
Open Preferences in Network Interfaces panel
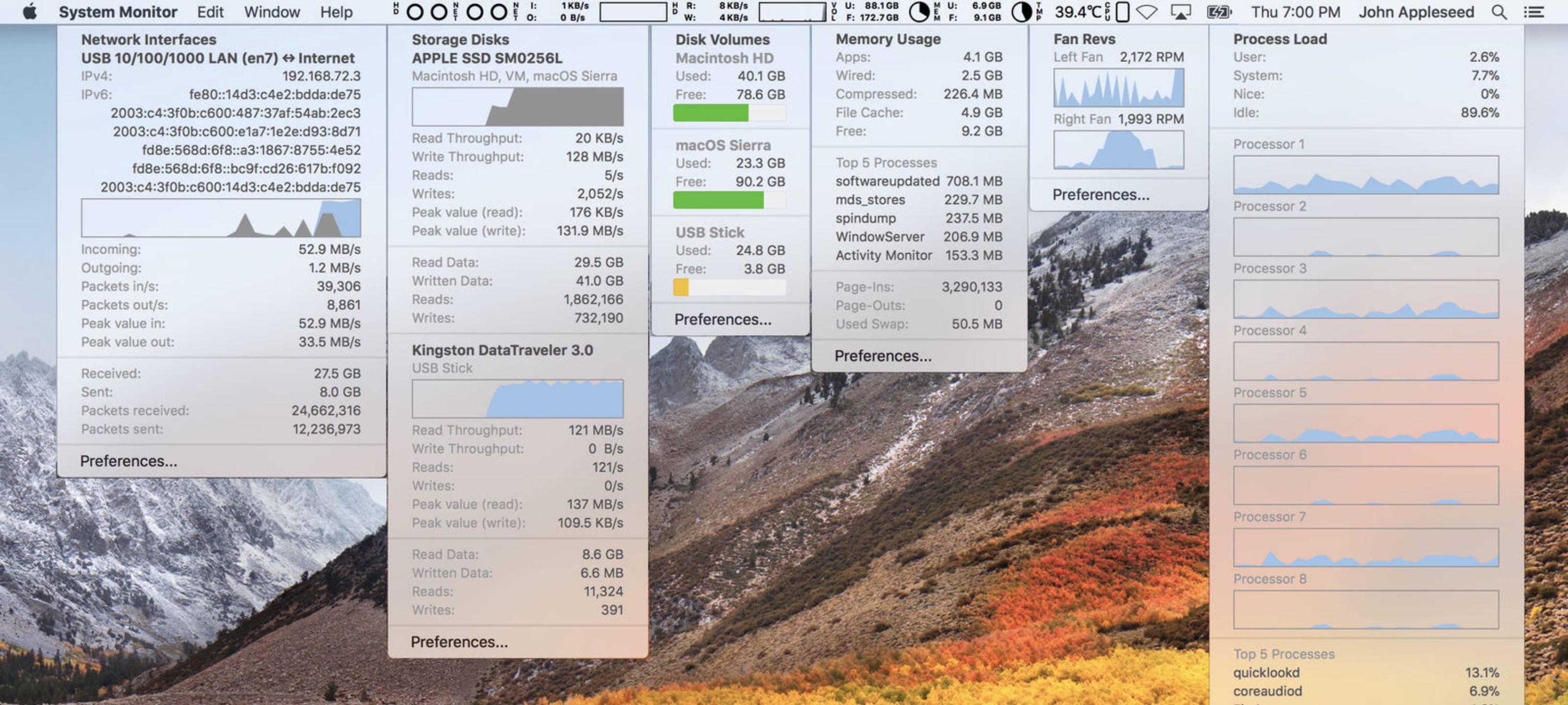click(x=128, y=461)
